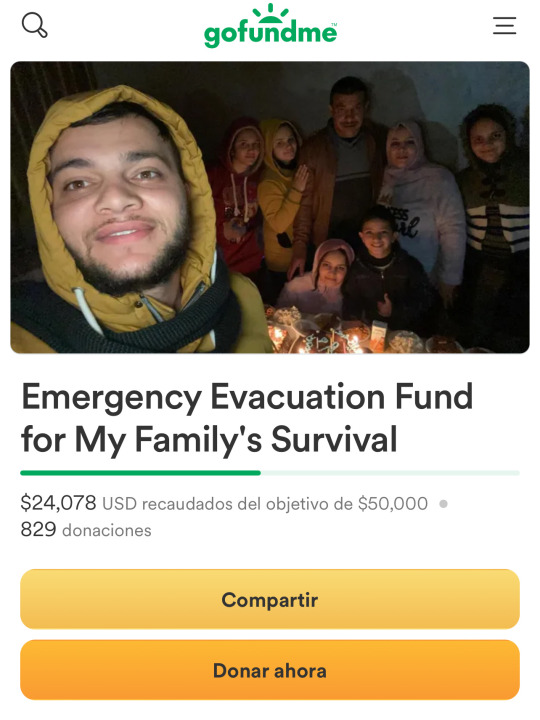
Task: Click the unfilled part of the progress bar
Action: (390, 472)
